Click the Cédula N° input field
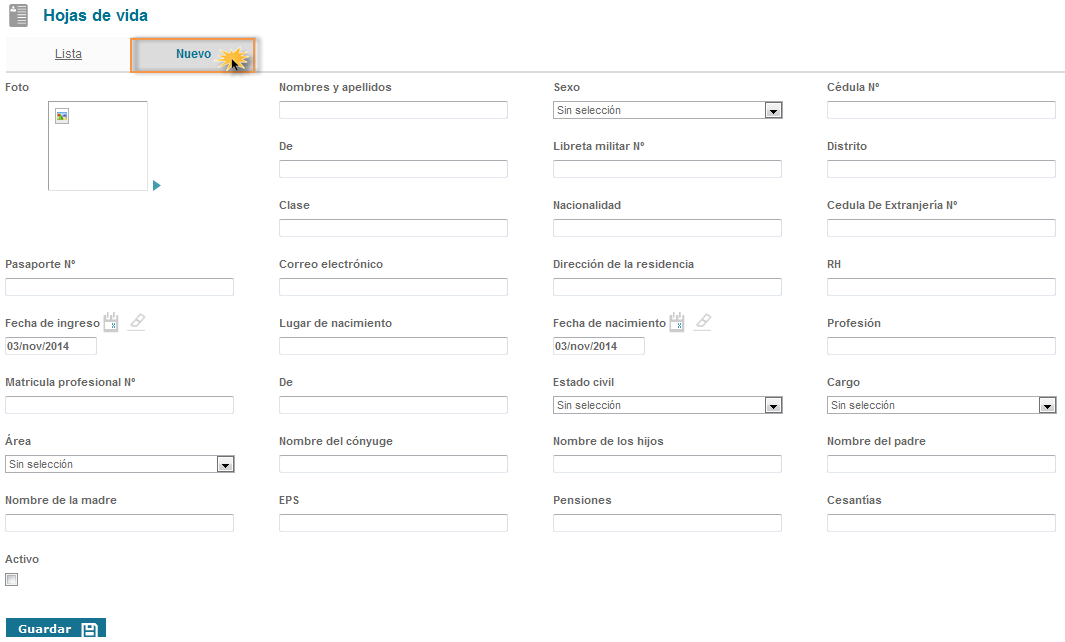This screenshot has height=642, width=1065. (x=941, y=110)
